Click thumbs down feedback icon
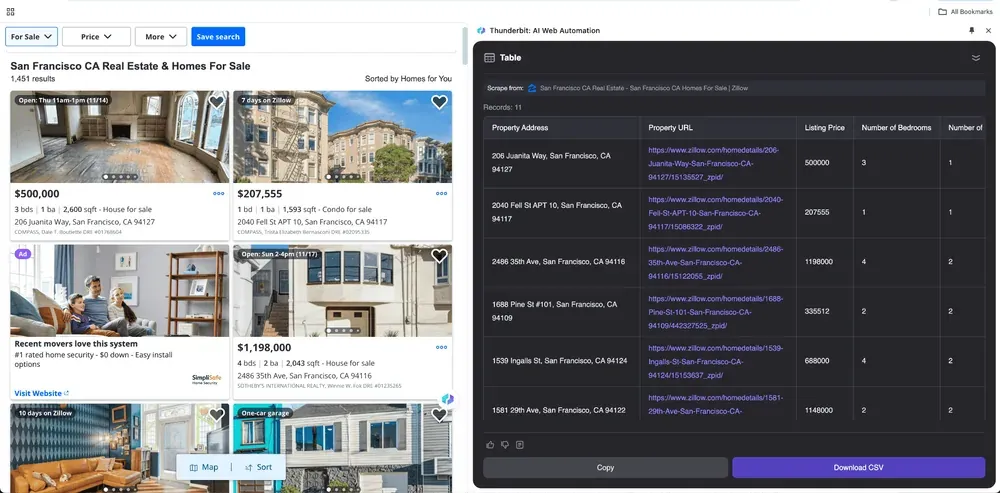 pos(504,445)
